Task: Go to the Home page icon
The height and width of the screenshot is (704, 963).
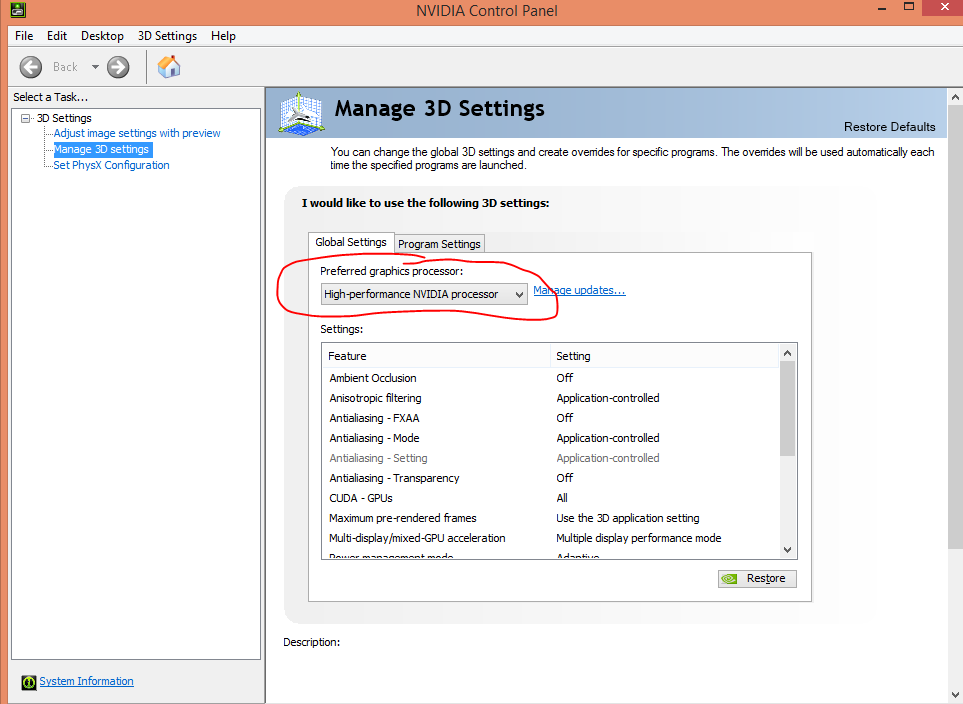Action: [169, 66]
